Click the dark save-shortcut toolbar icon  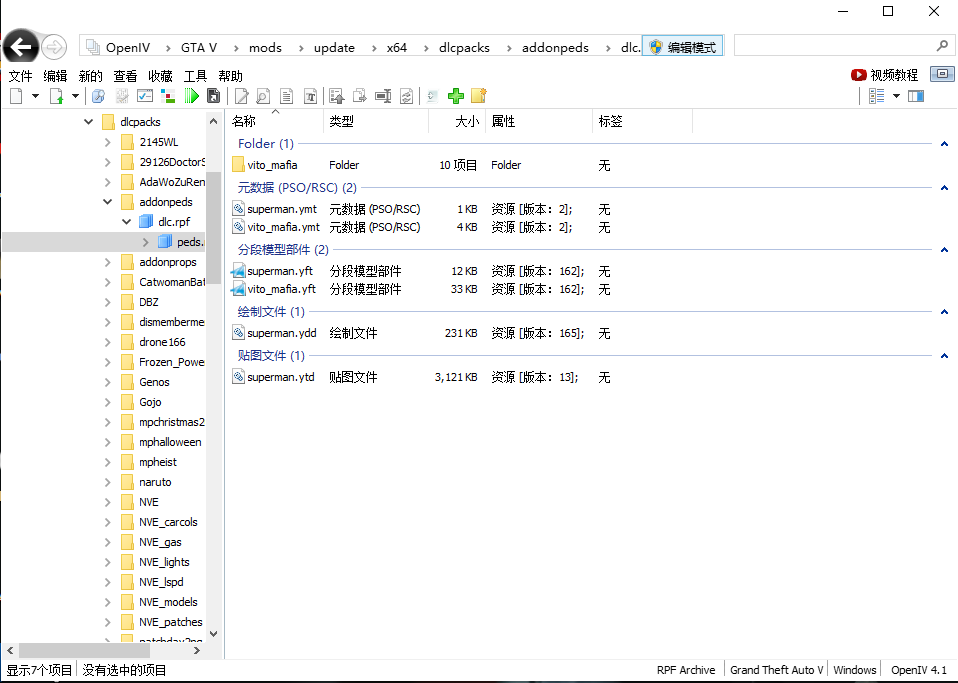point(213,96)
